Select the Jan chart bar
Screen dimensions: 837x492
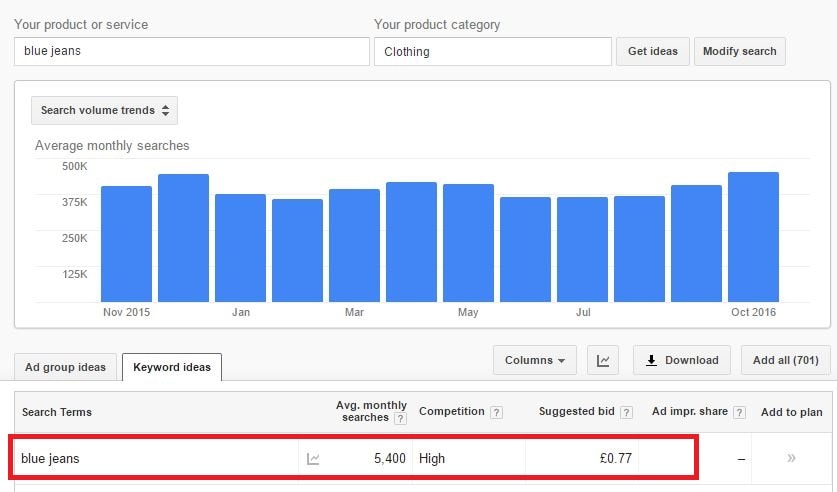pos(240,248)
